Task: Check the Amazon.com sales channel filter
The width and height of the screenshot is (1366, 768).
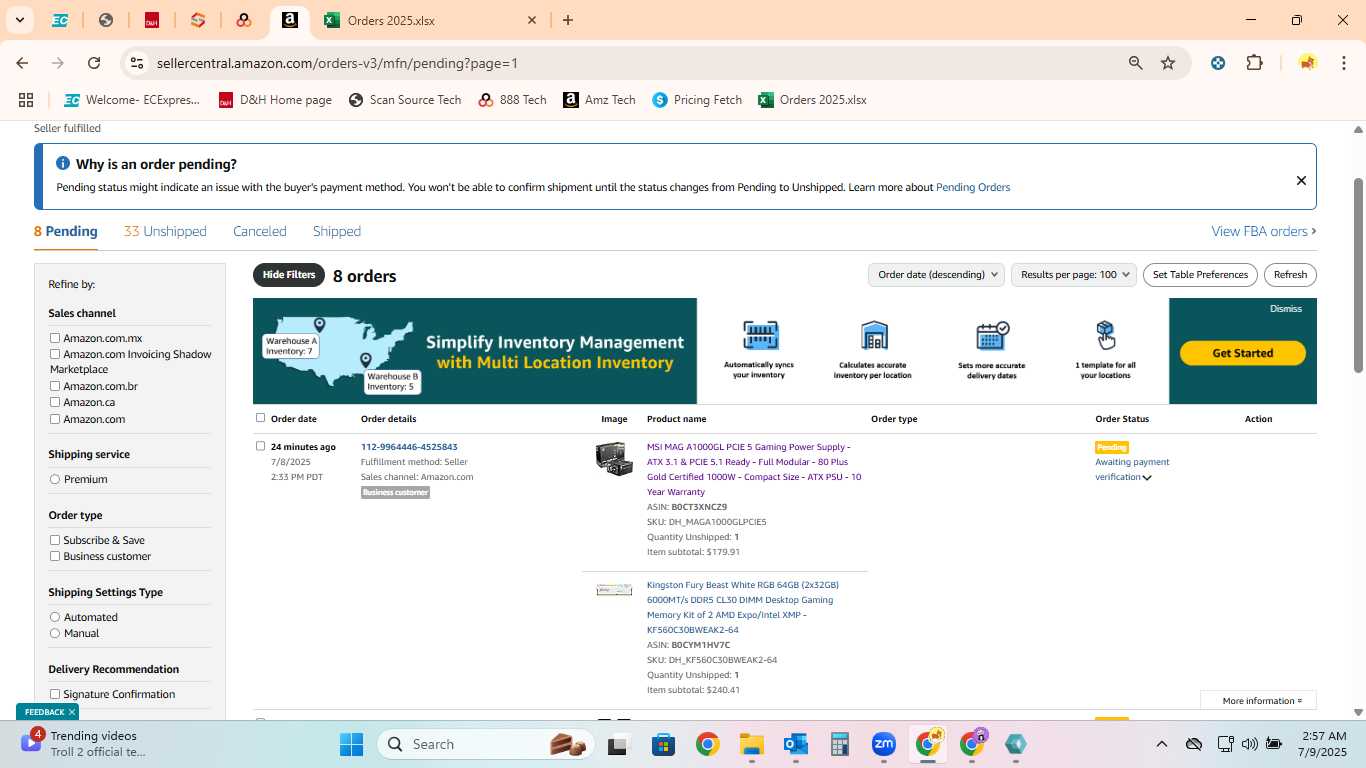Action: [55, 419]
